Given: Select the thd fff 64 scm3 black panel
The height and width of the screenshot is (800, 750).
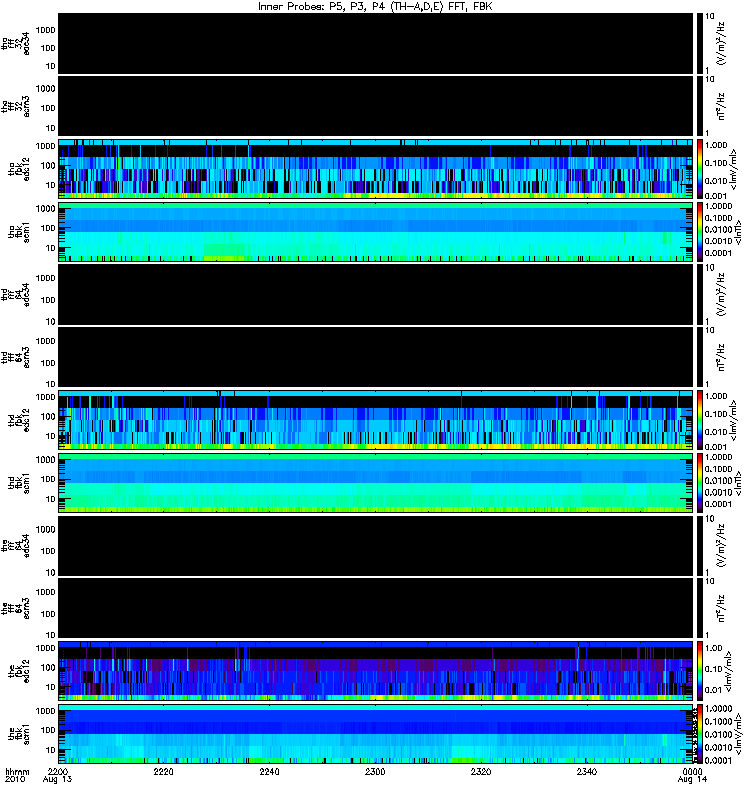Looking at the screenshot, I should 376,357.
